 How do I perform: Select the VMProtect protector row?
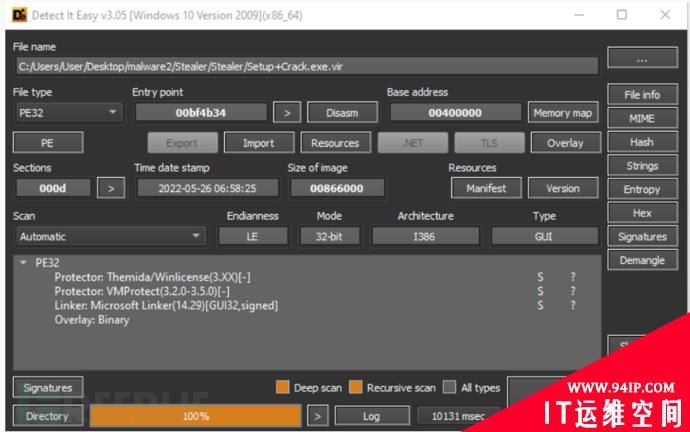coord(142,291)
